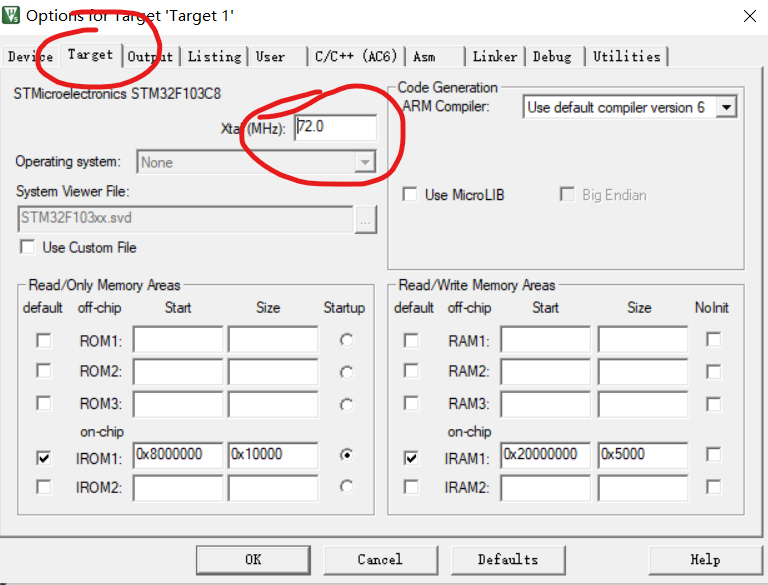Switch to the Debug tab
This screenshot has width=768, height=585.
(554, 56)
